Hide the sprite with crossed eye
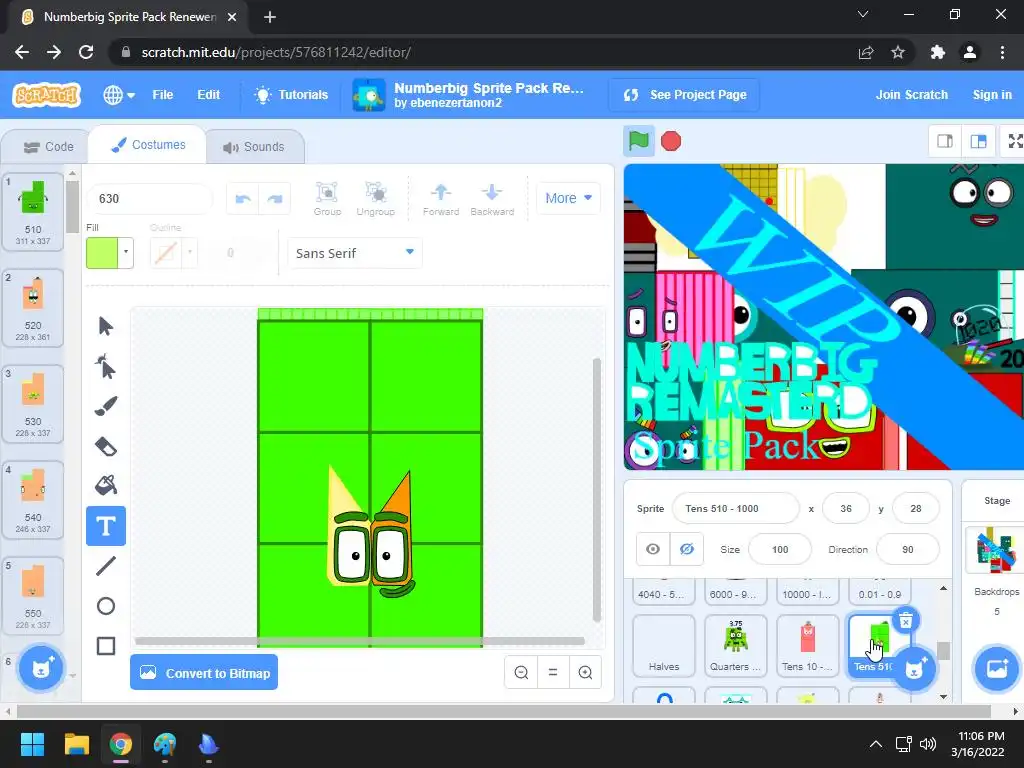Image resolution: width=1024 pixels, height=768 pixels. [x=687, y=549]
